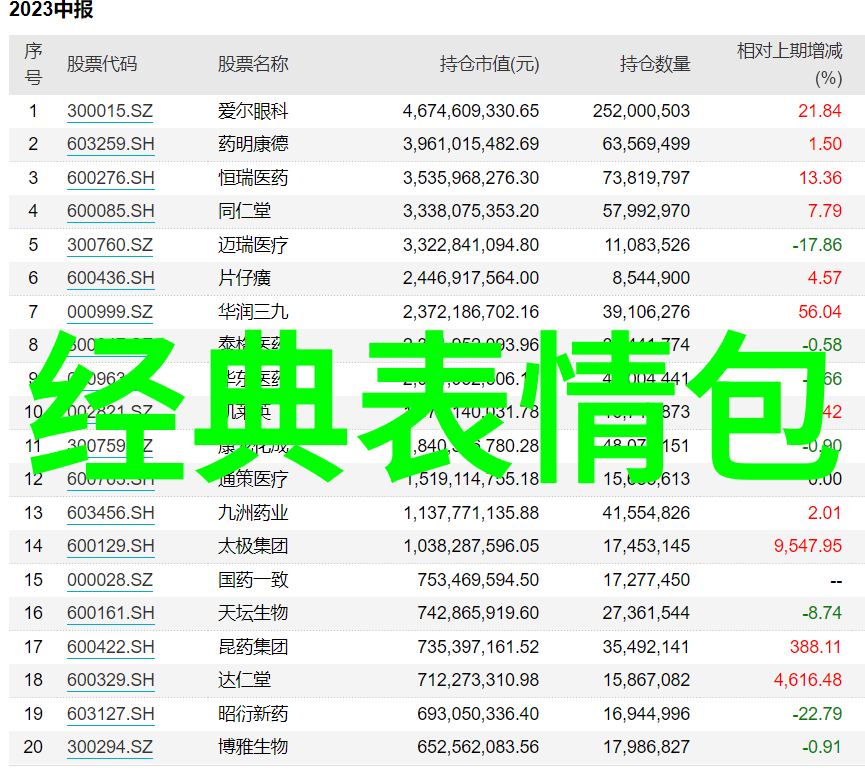Select percentage change 9,547.95
Image resolution: width=865 pixels, height=776 pixels.
pyautogui.click(x=808, y=546)
